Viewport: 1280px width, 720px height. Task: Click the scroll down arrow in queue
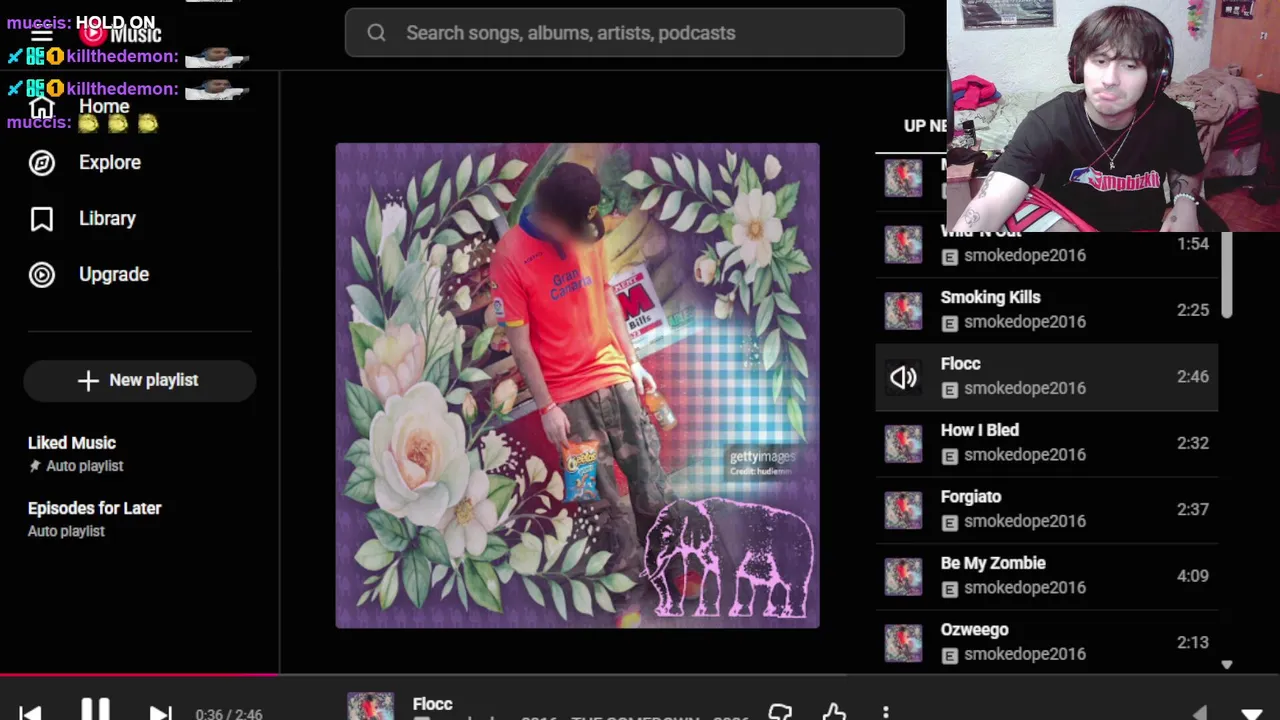pos(1227,665)
